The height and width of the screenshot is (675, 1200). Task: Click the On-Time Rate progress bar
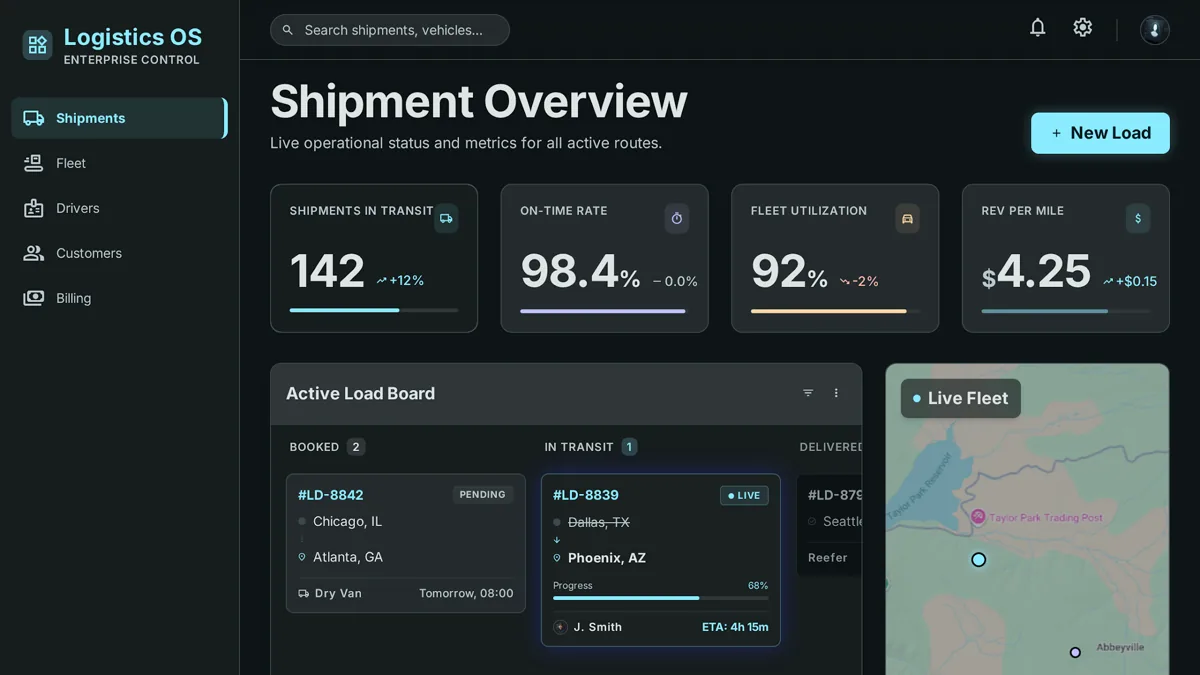pyautogui.click(x=604, y=311)
